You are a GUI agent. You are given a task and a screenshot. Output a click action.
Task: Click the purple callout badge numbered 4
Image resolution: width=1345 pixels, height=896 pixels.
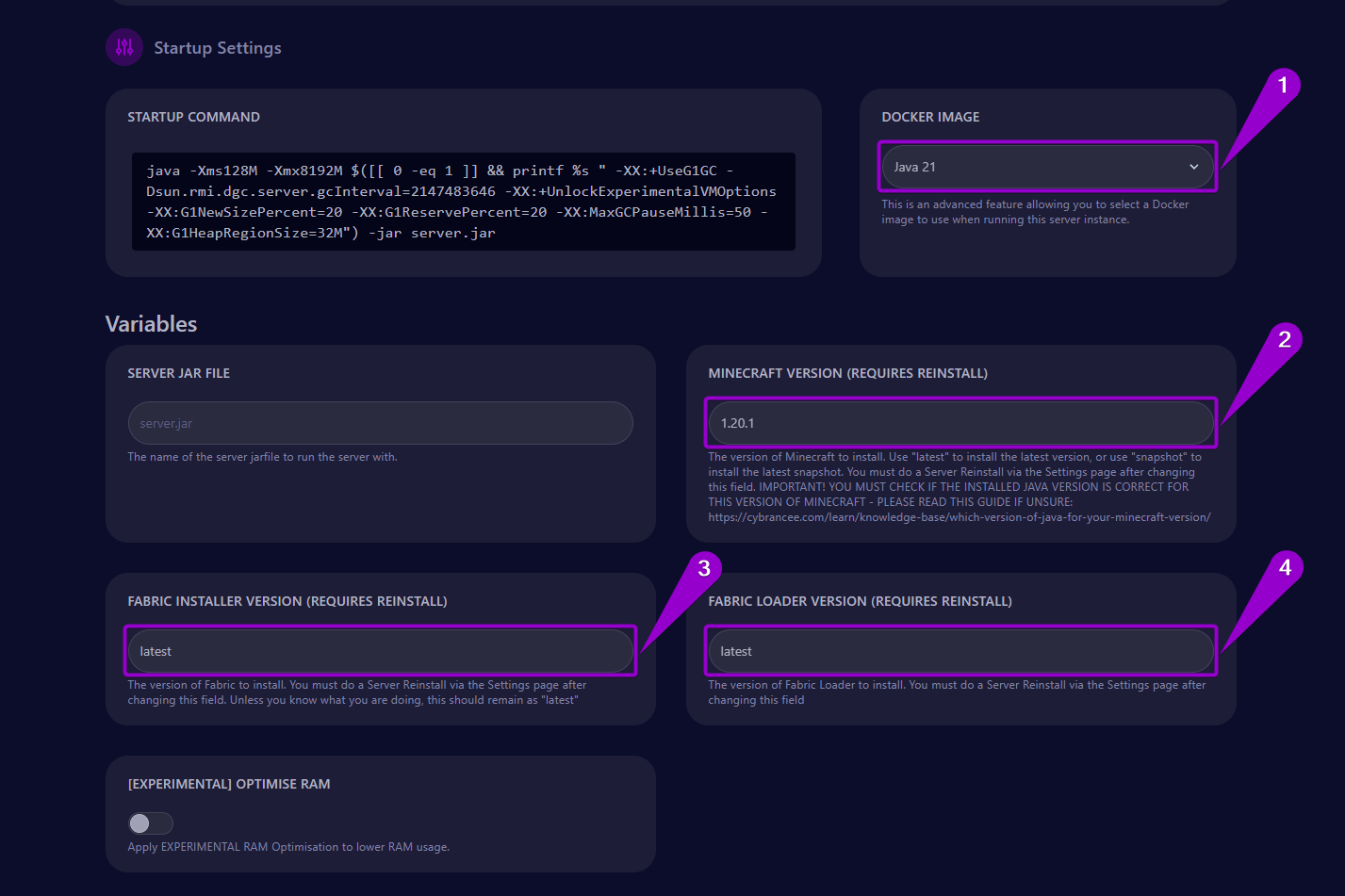pyautogui.click(x=1284, y=565)
